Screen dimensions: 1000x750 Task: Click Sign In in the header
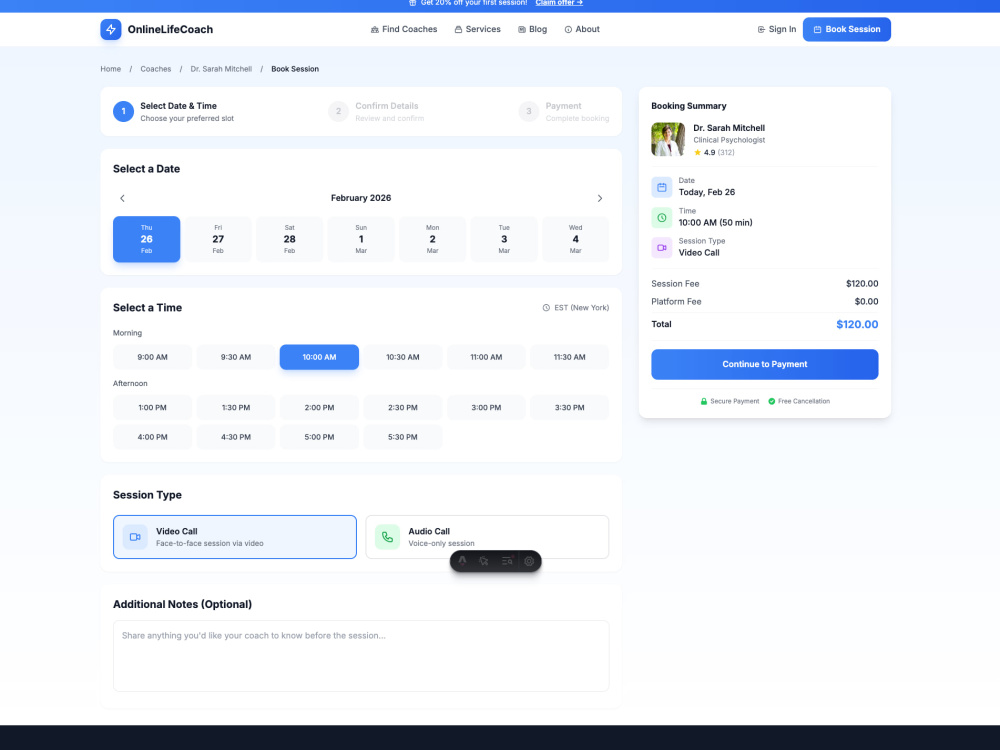tap(777, 29)
